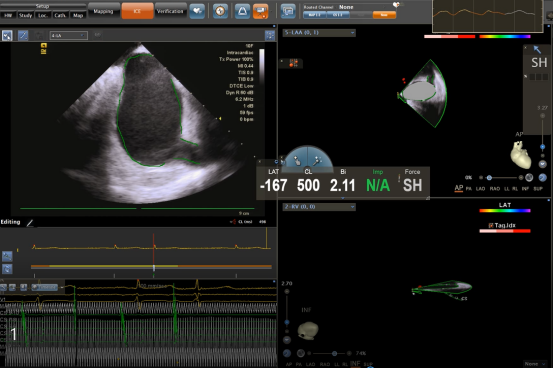Switch to the Mapping module
The width and height of the screenshot is (553, 369).
coord(103,11)
